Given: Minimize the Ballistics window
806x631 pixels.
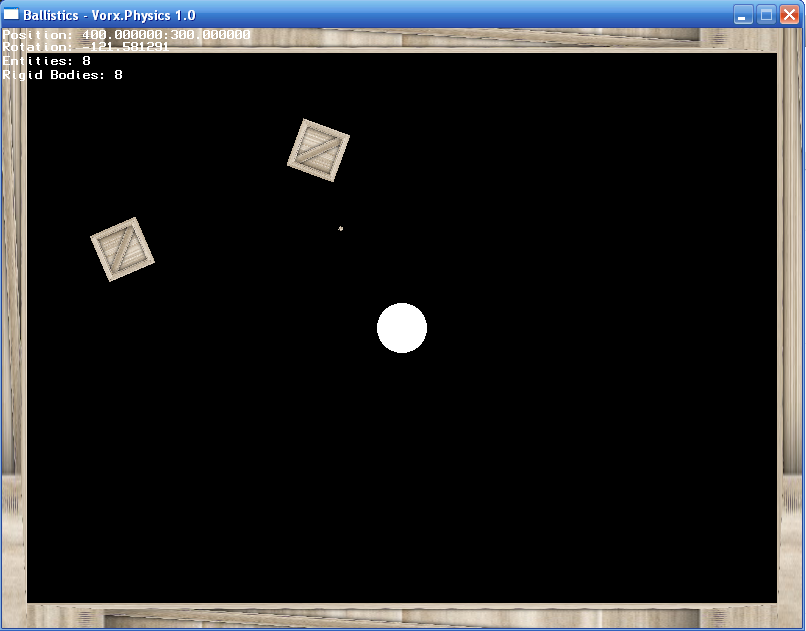Looking at the screenshot, I should 743,15.
